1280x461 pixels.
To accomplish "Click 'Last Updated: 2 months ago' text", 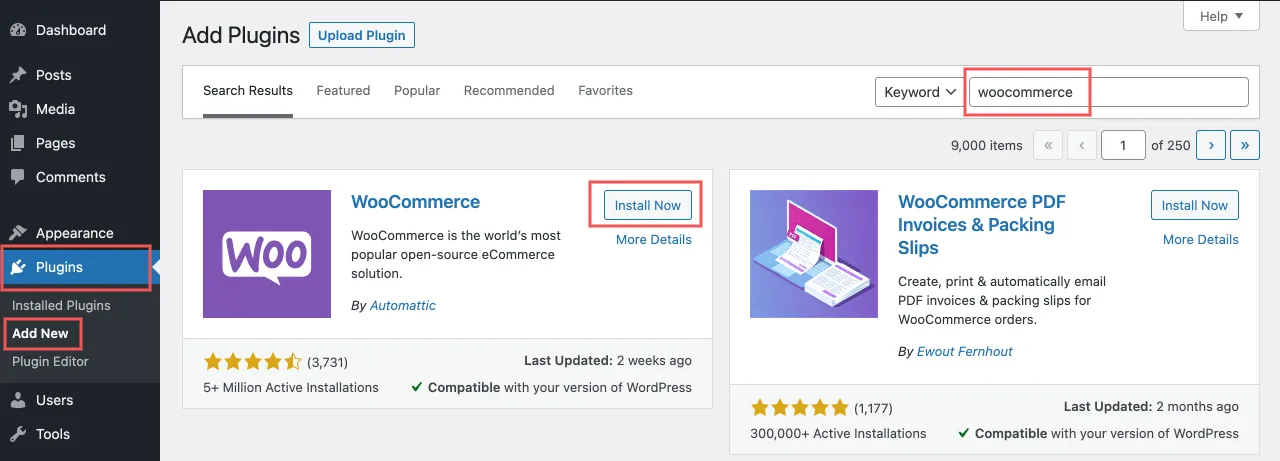I will (1151, 407).
